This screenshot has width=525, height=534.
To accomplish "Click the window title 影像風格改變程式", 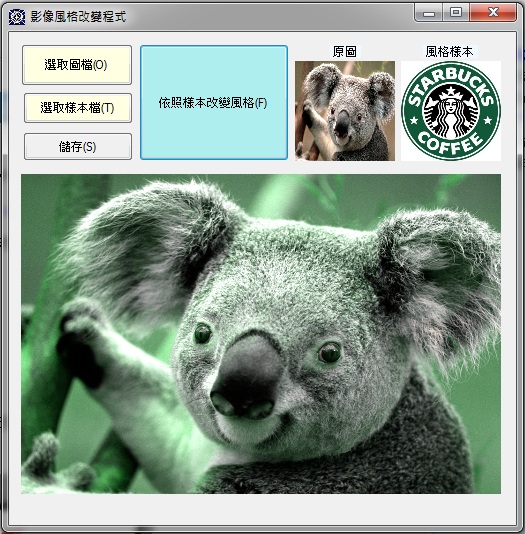I will (x=78, y=17).
